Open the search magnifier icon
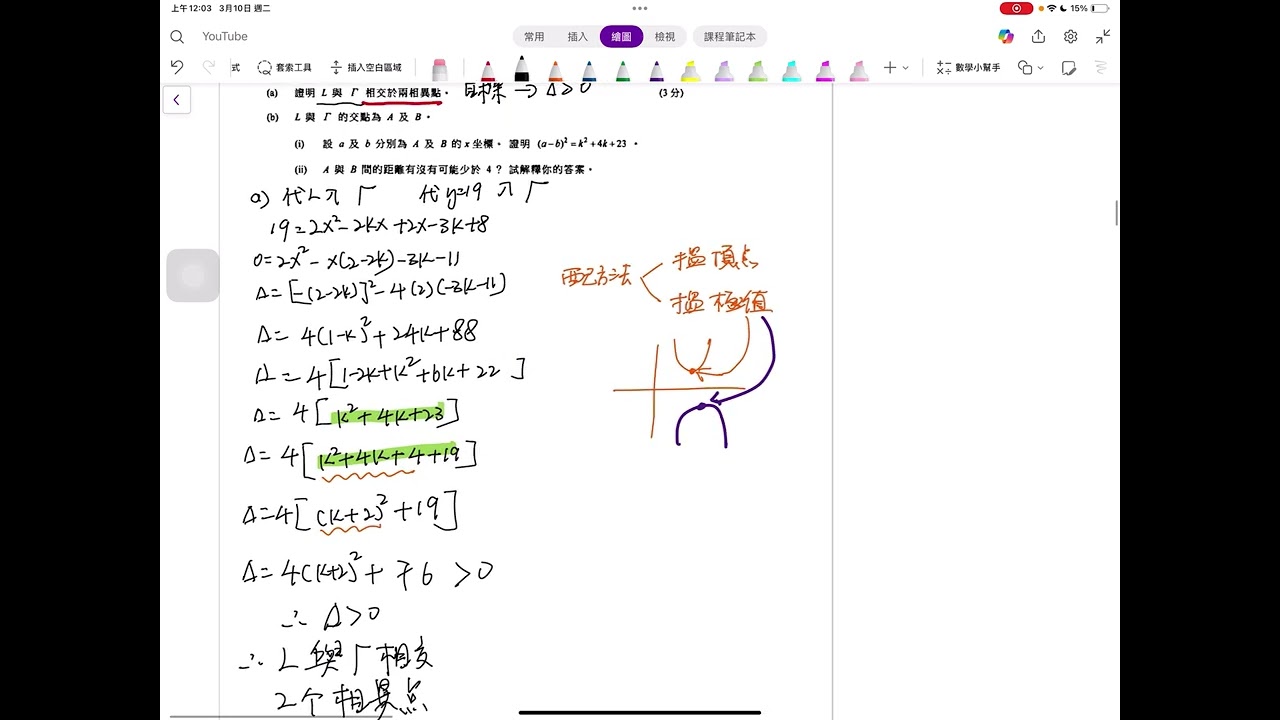The width and height of the screenshot is (1280, 720). [x=177, y=37]
